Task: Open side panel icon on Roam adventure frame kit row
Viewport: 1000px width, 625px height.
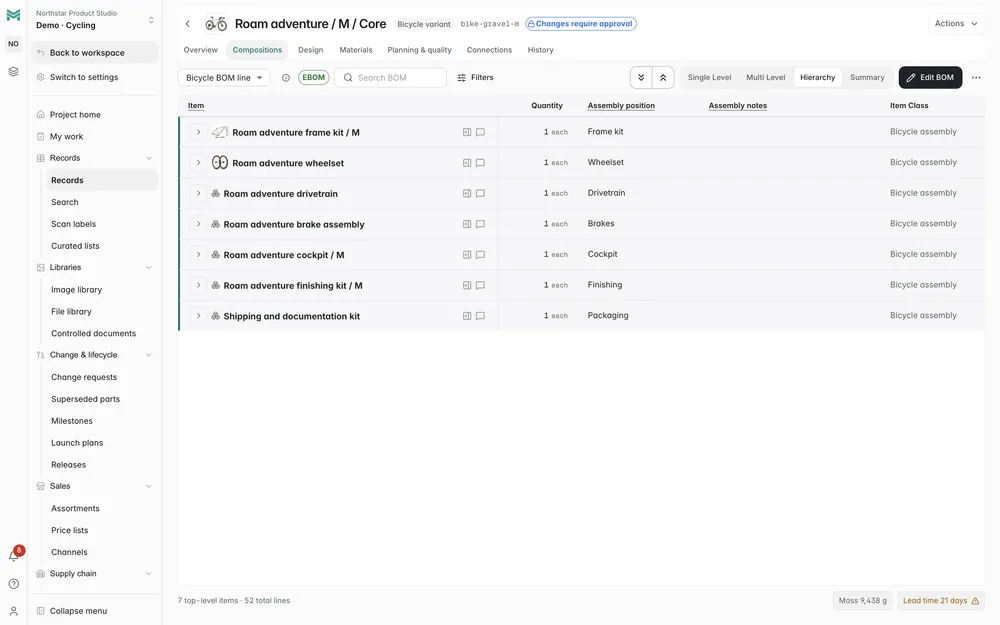Action: point(467,132)
